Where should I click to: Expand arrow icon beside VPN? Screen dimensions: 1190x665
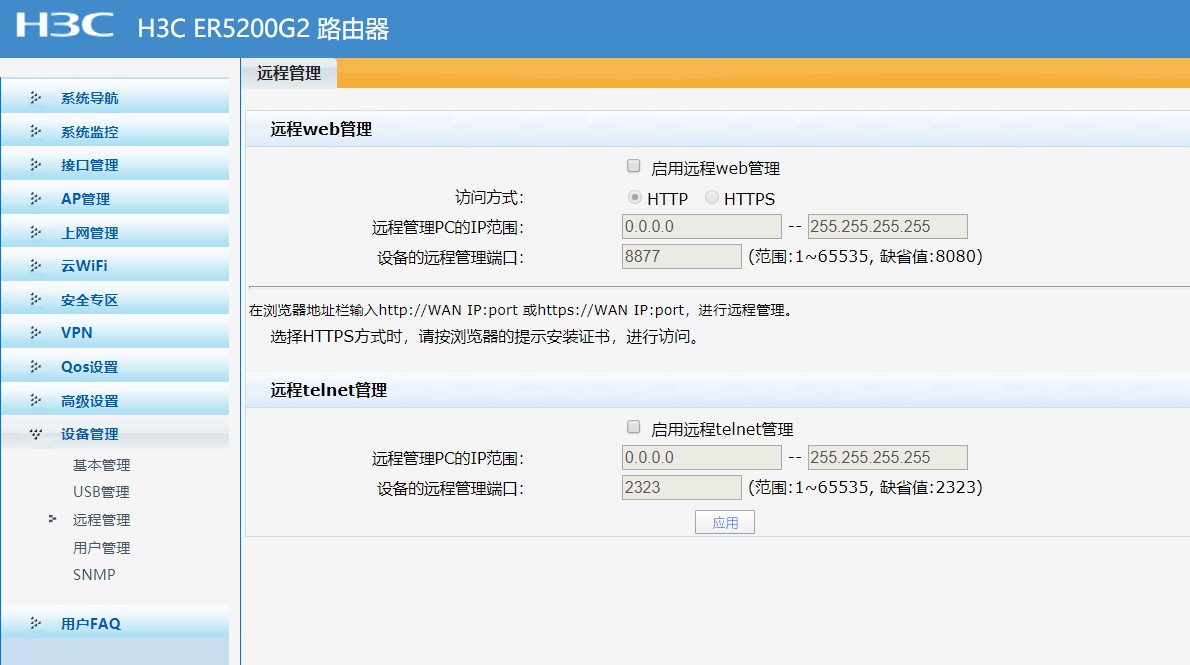[36, 332]
